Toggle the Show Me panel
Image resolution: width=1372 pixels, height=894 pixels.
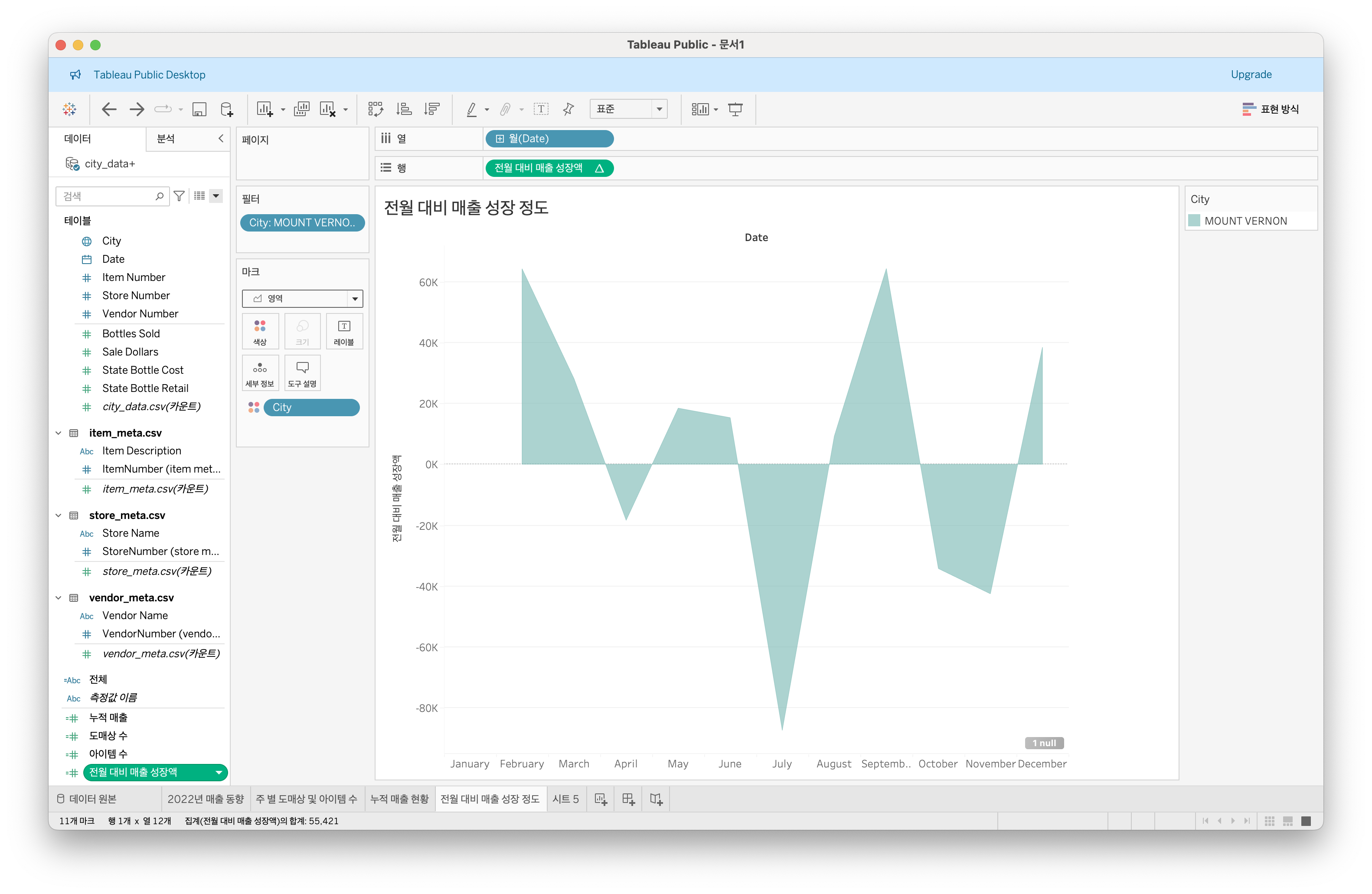tap(1271, 109)
